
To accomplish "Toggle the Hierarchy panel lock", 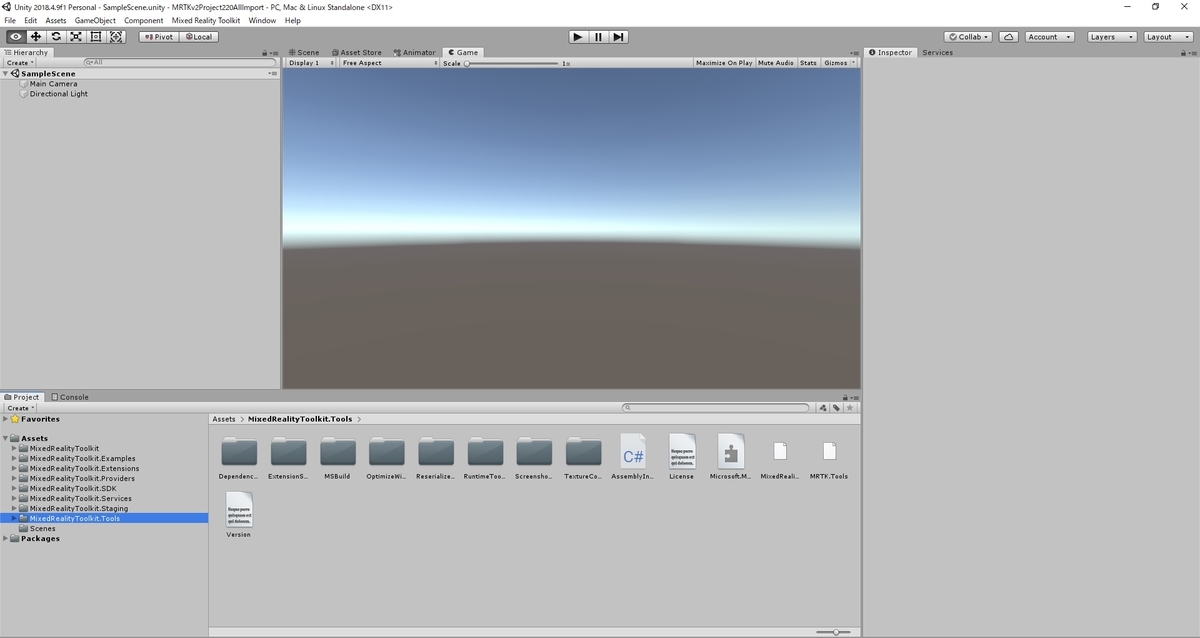I will point(265,52).
